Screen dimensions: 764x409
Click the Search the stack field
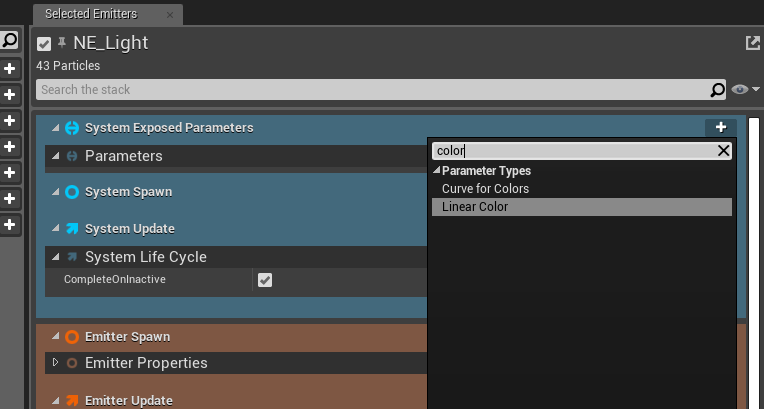coord(370,90)
